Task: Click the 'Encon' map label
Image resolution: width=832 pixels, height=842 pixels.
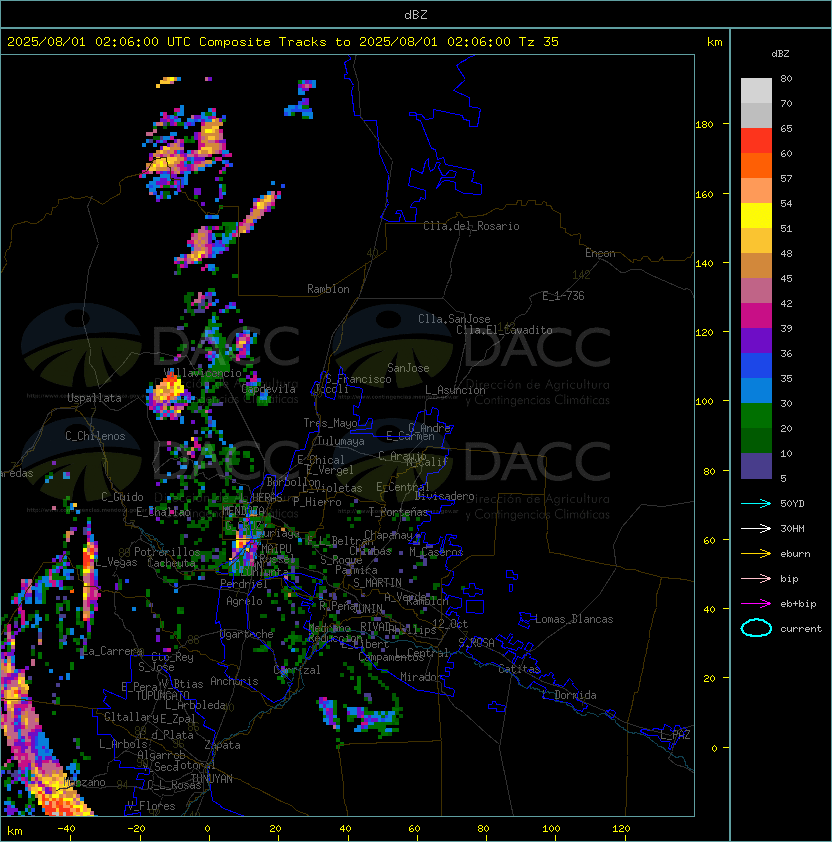Action: pyautogui.click(x=600, y=253)
